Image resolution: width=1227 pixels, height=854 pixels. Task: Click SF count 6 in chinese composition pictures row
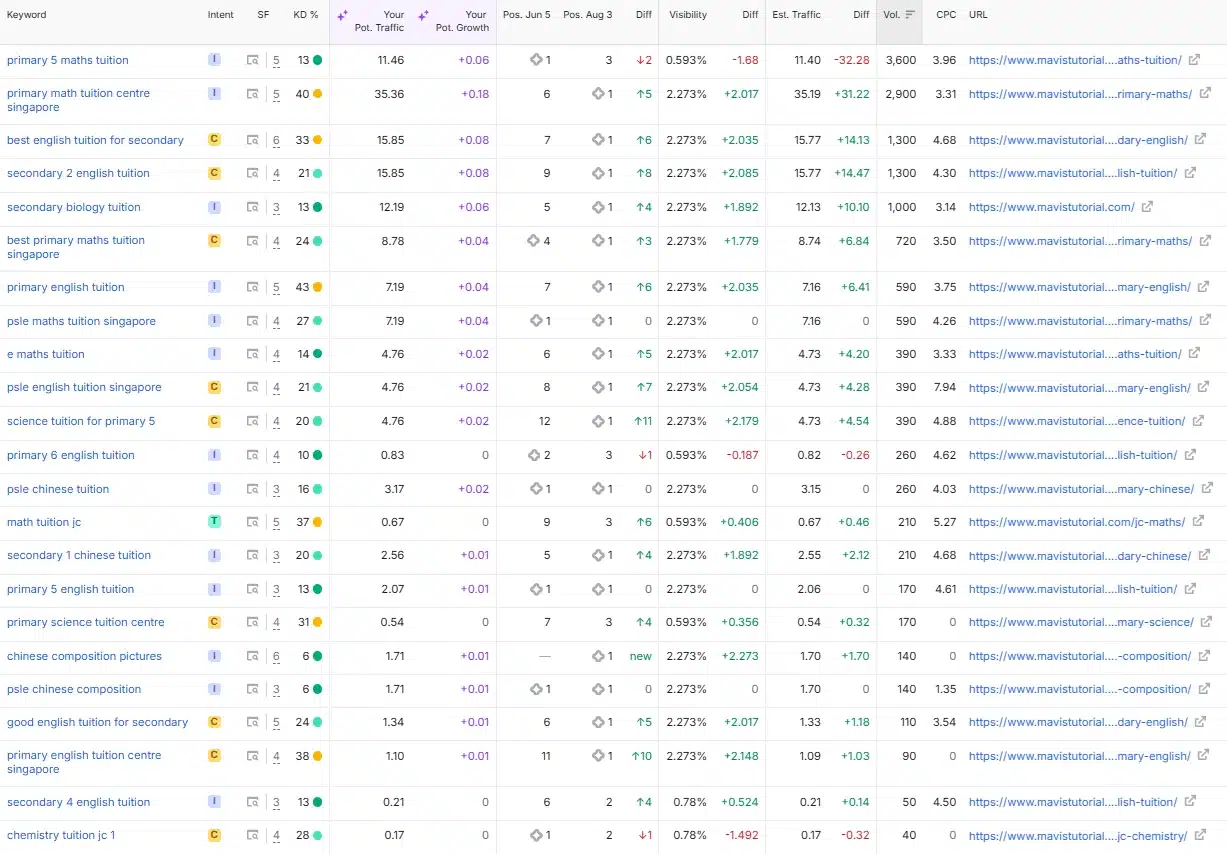[276, 656]
